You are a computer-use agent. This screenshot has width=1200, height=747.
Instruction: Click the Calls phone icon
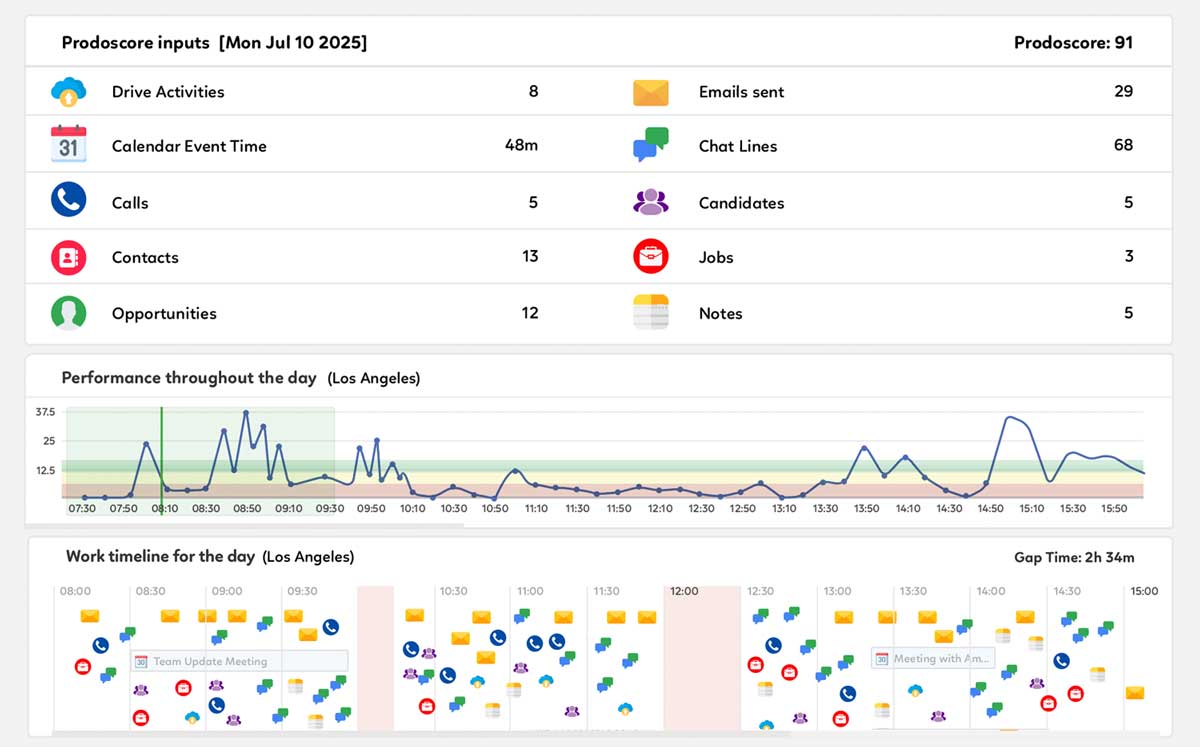tap(68, 199)
